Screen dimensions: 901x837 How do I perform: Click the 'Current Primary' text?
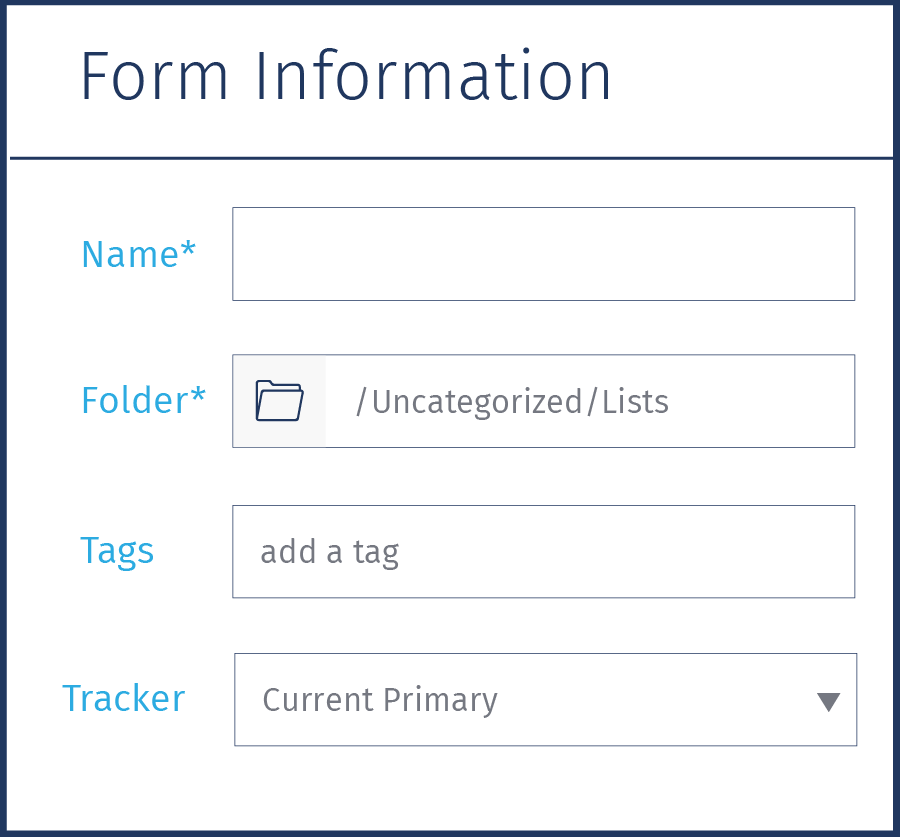[x=380, y=700]
